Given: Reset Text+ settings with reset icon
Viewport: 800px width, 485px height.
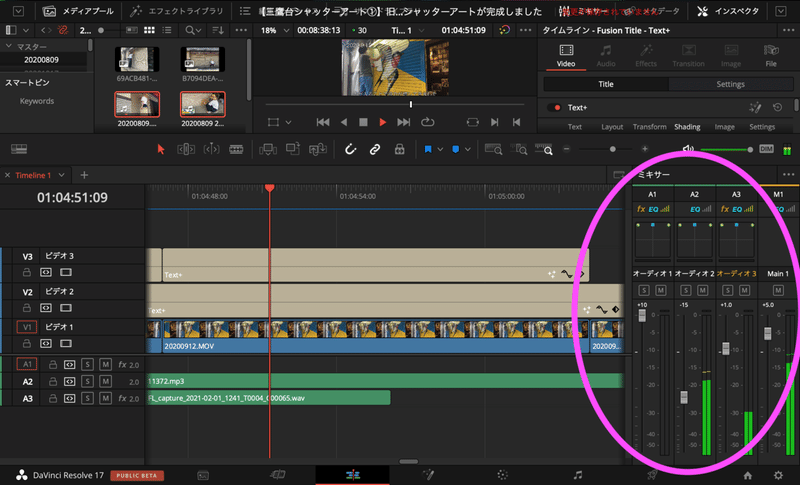Looking at the screenshot, I should [x=778, y=108].
